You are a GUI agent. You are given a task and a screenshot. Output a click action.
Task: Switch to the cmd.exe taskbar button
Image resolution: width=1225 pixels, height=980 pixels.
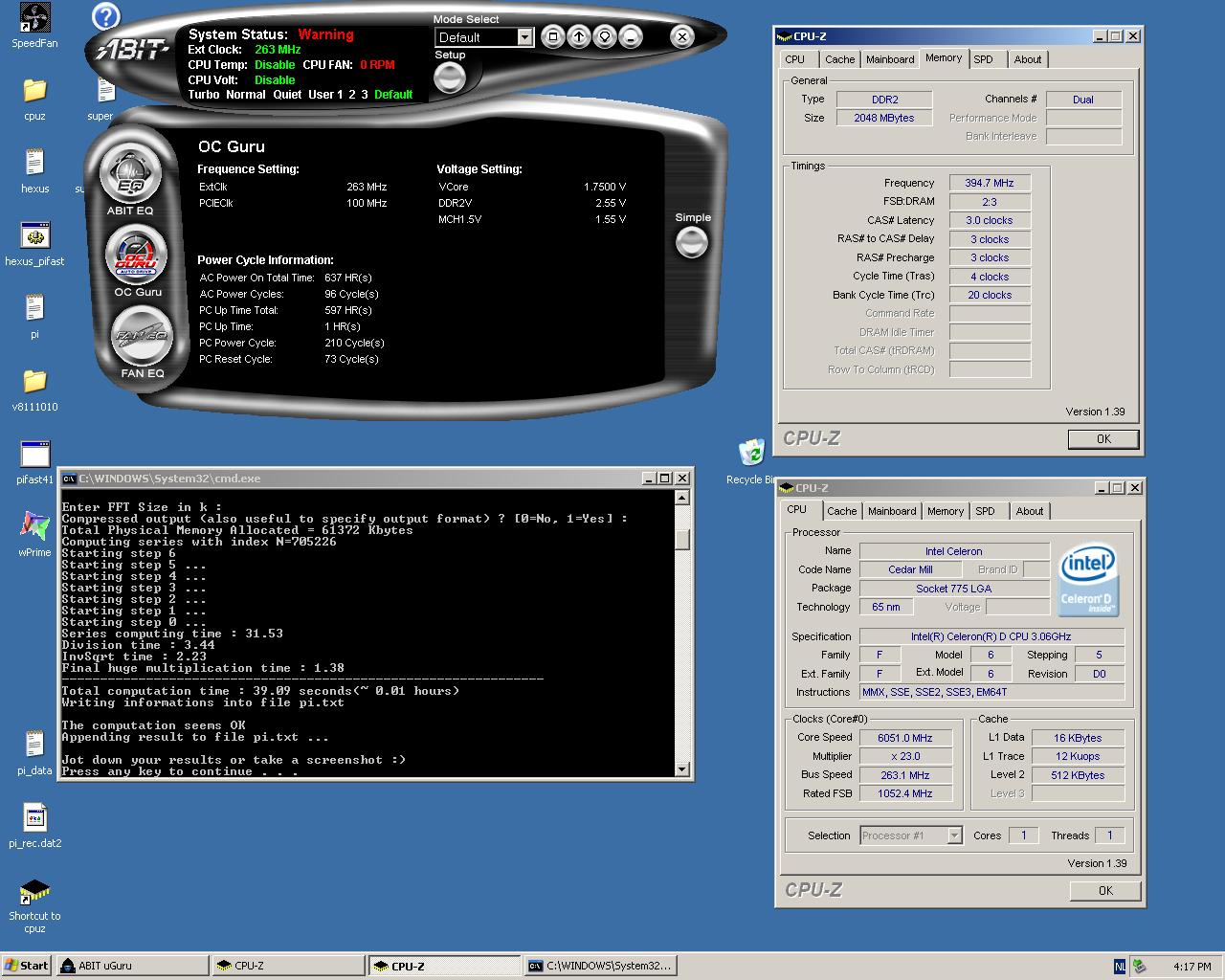pyautogui.click(x=601, y=966)
